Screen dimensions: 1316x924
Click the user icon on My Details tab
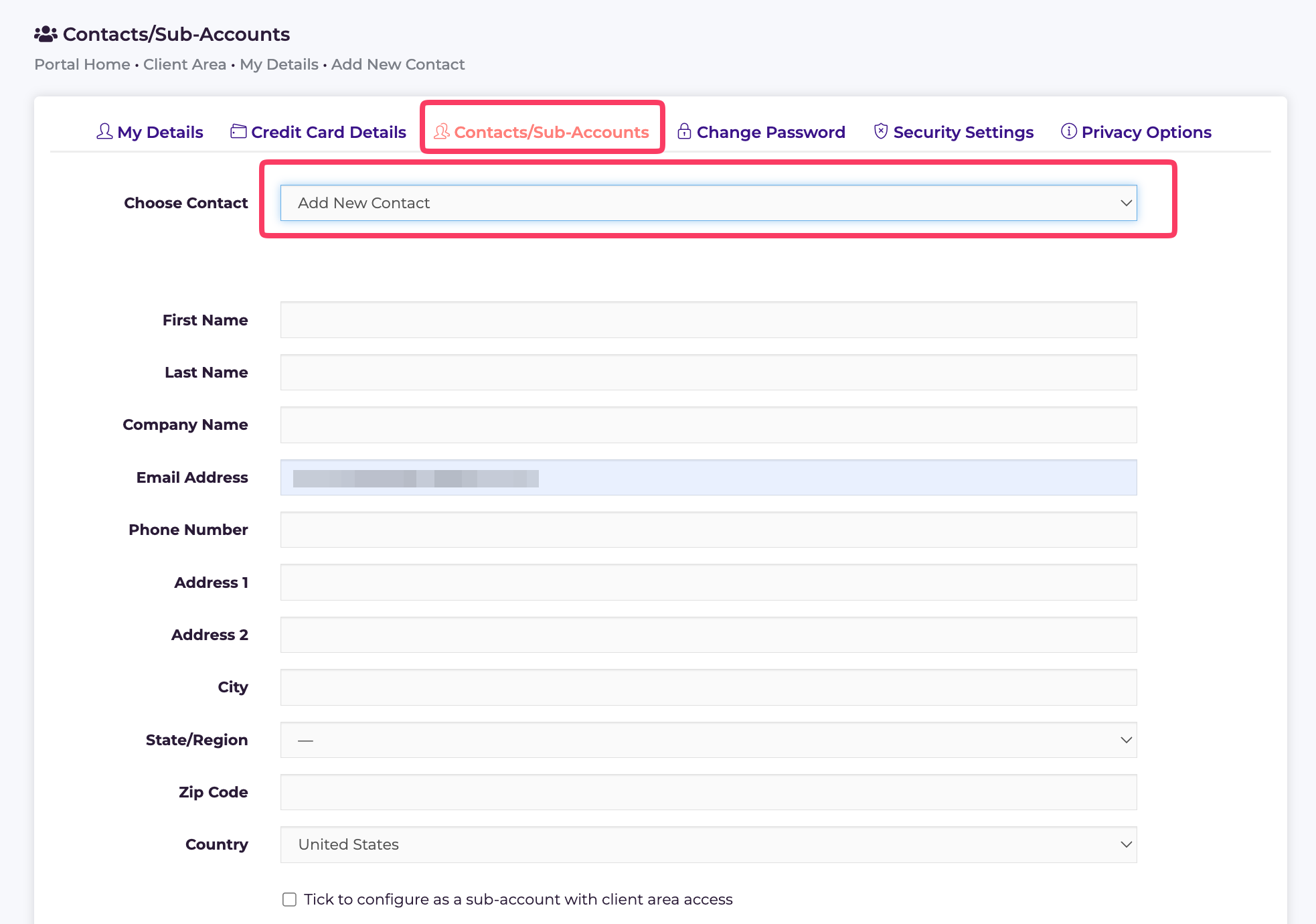tap(104, 131)
